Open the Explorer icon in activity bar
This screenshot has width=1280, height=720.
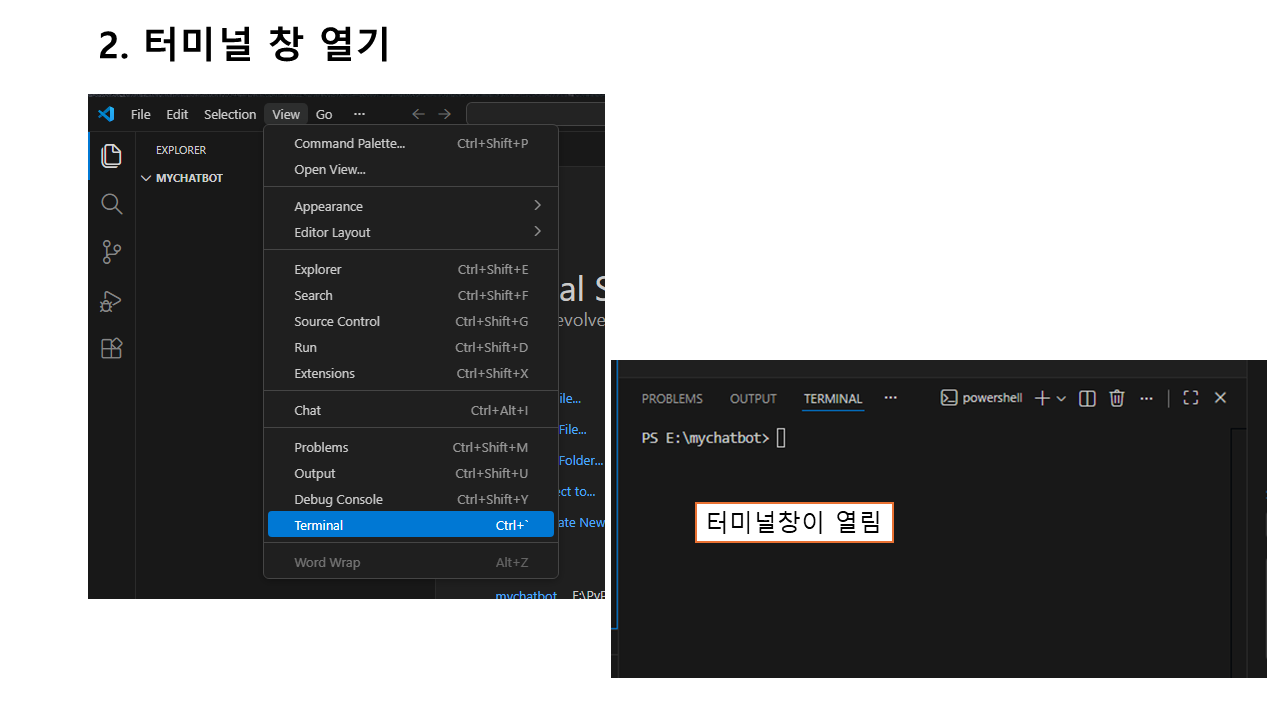point(111,156)
